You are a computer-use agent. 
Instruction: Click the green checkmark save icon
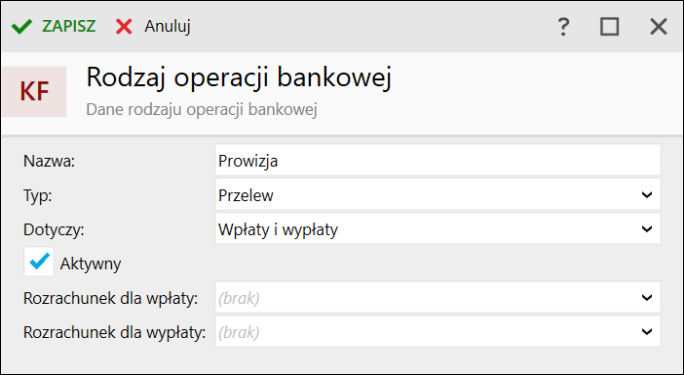tap(22, 27)
